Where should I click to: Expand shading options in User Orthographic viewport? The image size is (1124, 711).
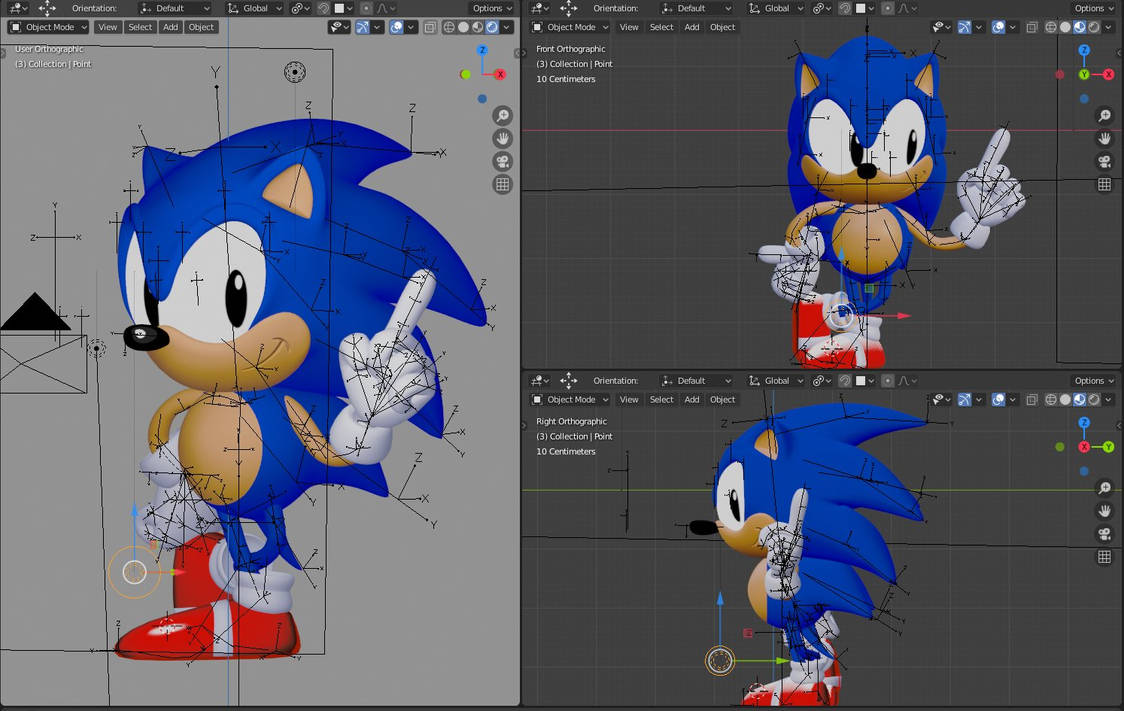pyautogui.click(x=508, y=27)
